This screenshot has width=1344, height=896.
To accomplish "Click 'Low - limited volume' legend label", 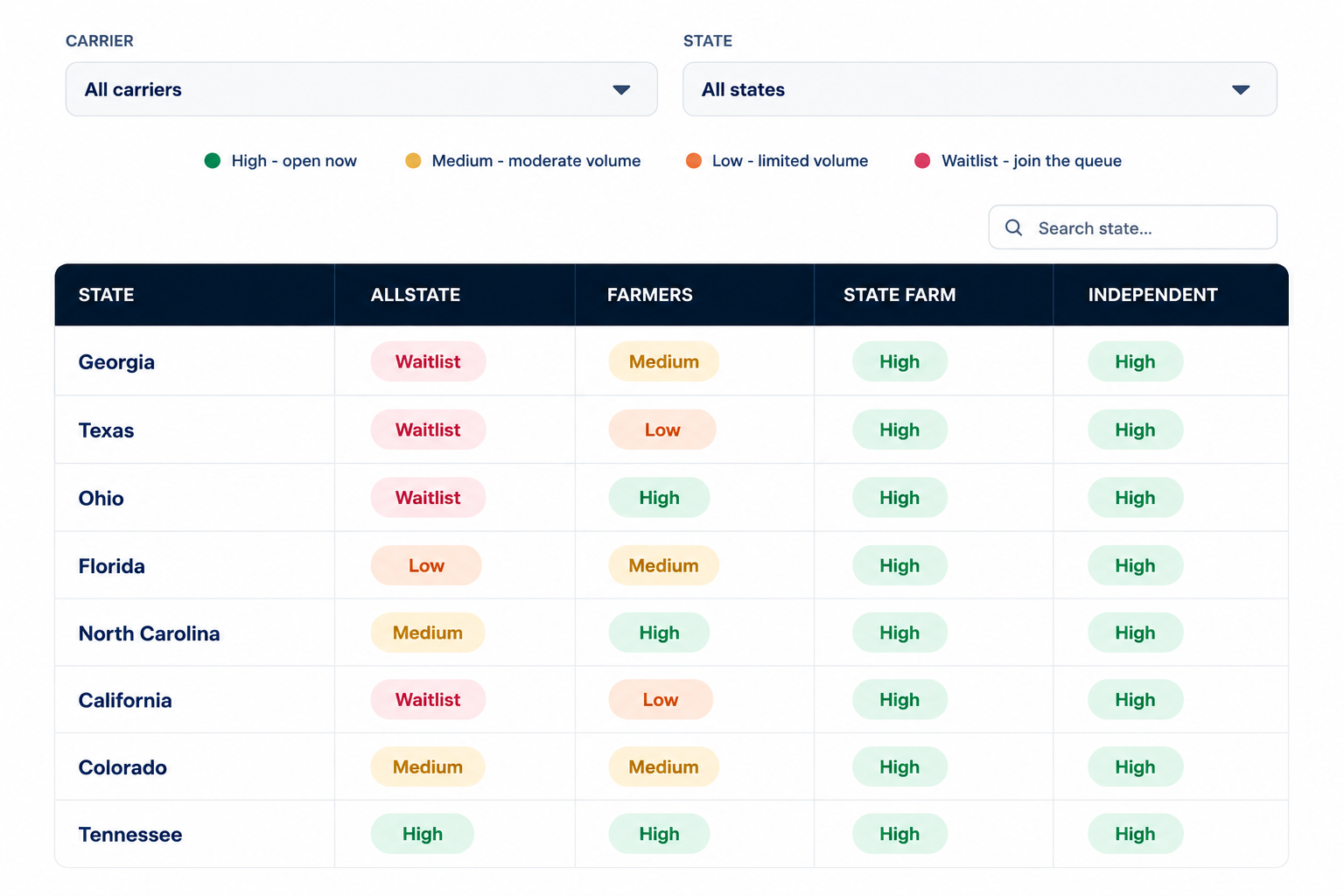I will pos(790,161).
